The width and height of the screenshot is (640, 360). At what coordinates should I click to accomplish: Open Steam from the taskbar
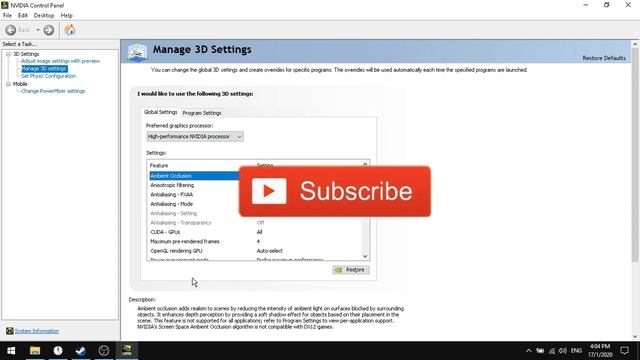point(81,351)
